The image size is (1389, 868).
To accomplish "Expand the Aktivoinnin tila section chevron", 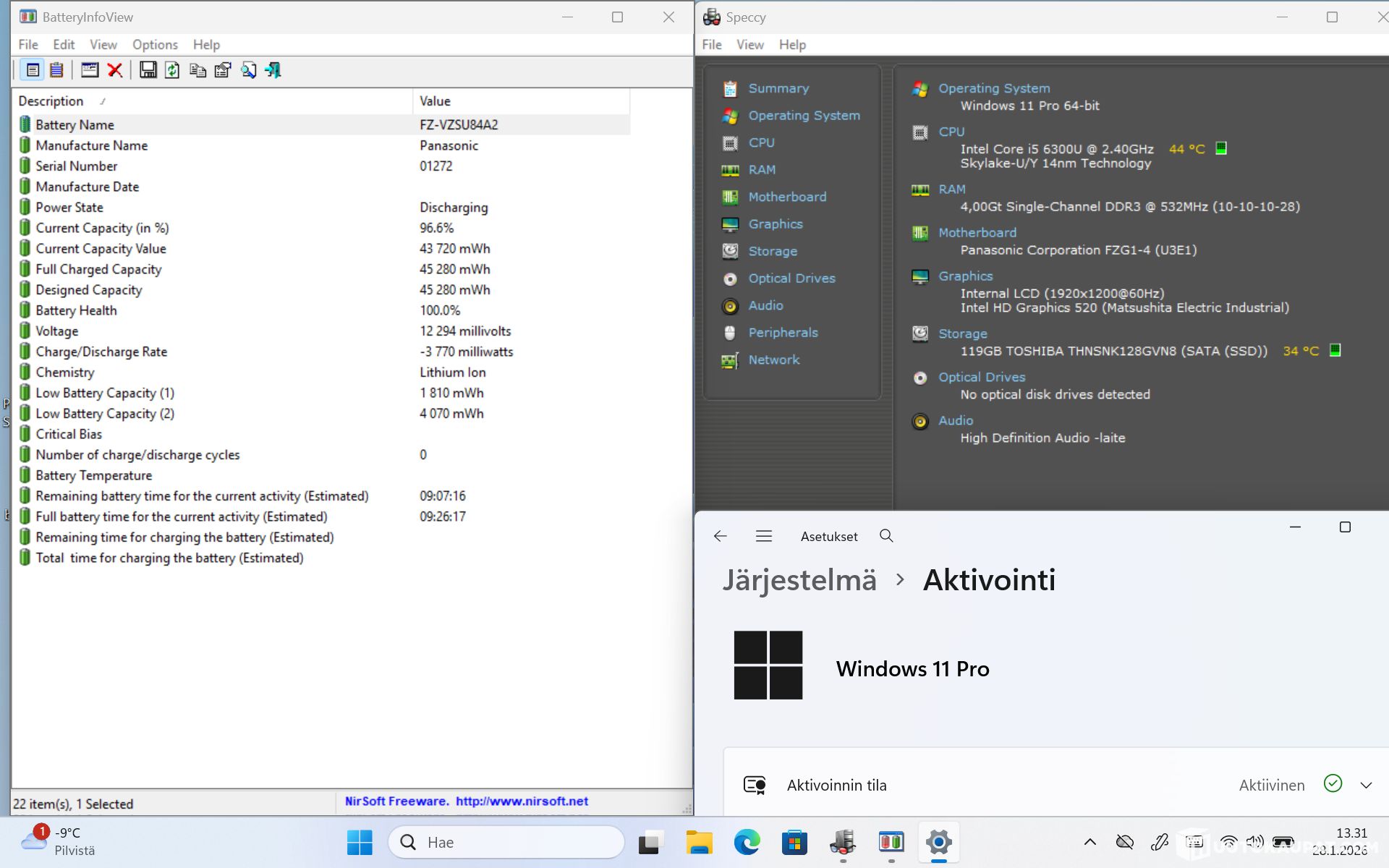I will [1366, 786].
